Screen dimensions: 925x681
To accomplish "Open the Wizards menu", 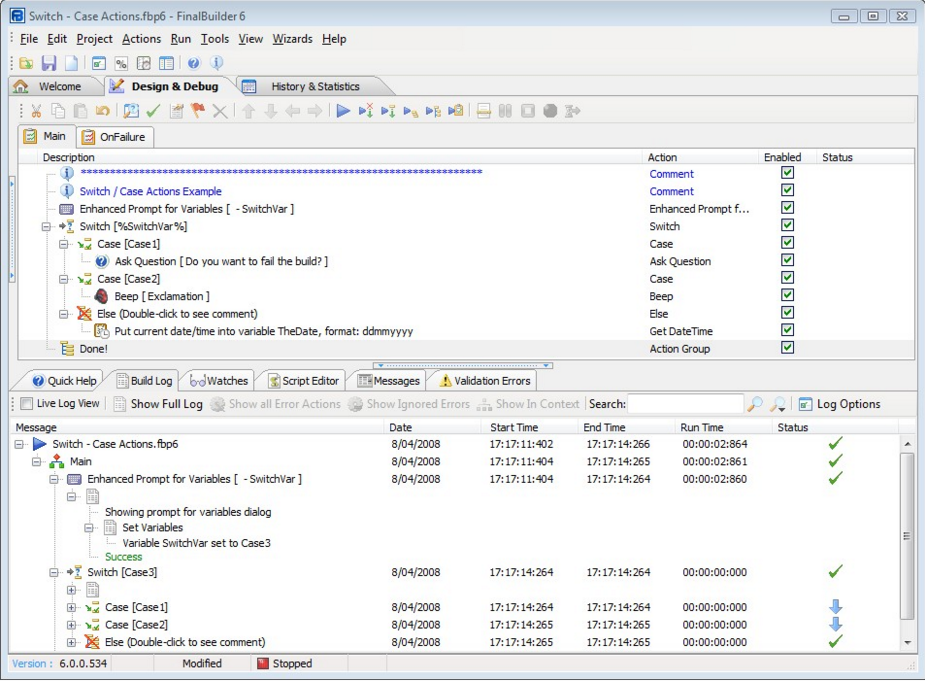I will point(292,39).
